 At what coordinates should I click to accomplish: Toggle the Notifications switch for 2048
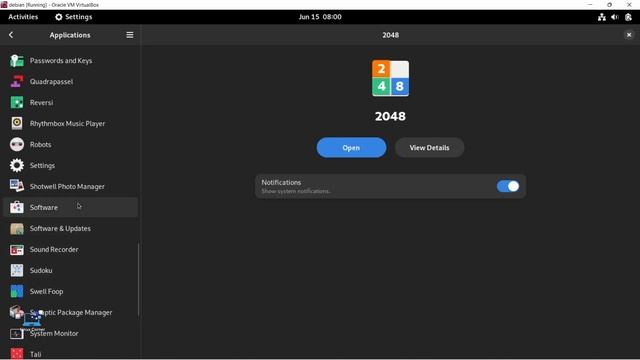(508, 186)
